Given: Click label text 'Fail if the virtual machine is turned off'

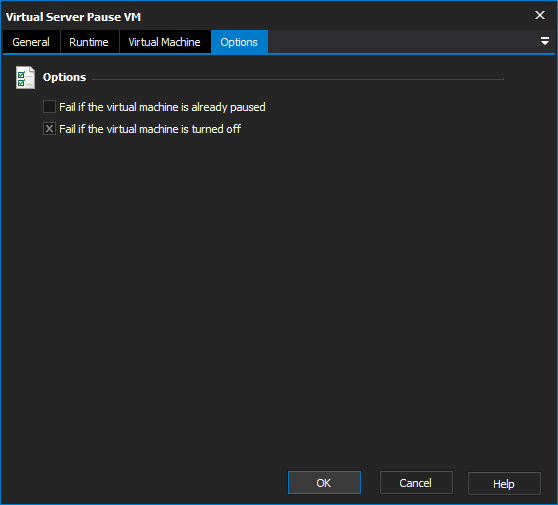Looking at the screenshot, I should tap(150, 129).
